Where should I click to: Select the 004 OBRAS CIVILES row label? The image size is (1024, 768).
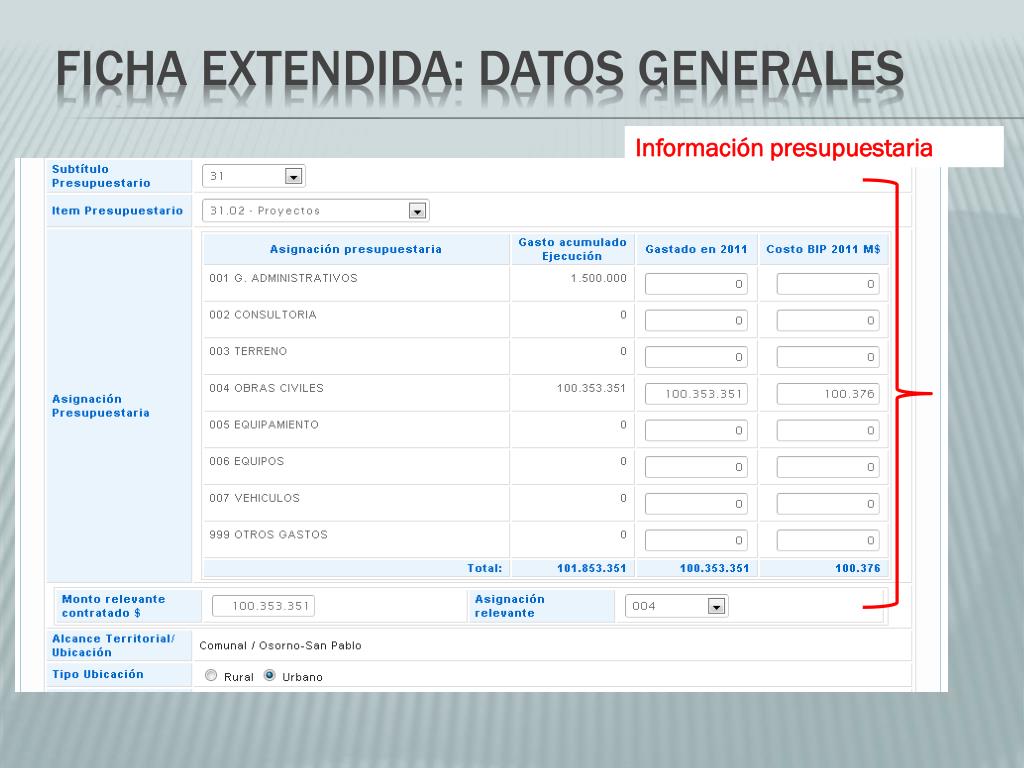click(x=266, y=388)
